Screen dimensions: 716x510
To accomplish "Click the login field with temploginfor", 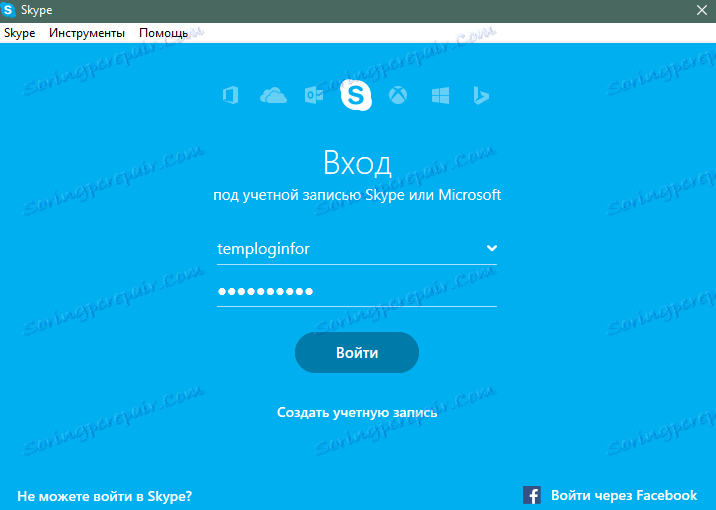I will pos(357,249).
